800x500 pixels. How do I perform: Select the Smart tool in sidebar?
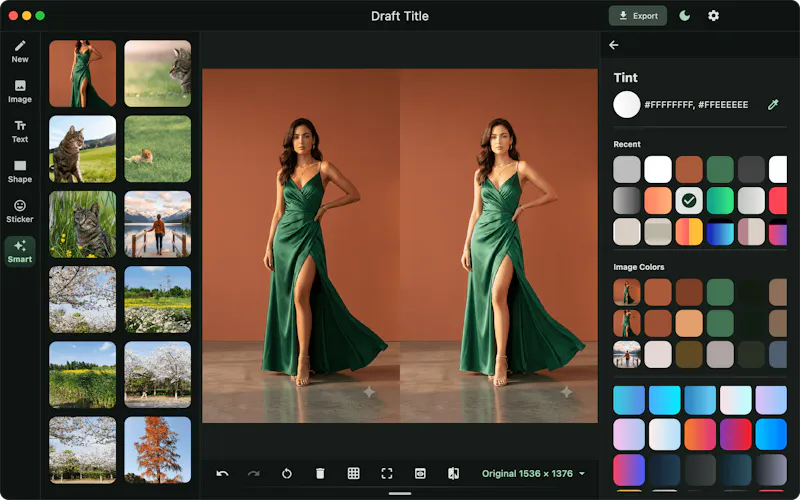(x=20, y=252)
